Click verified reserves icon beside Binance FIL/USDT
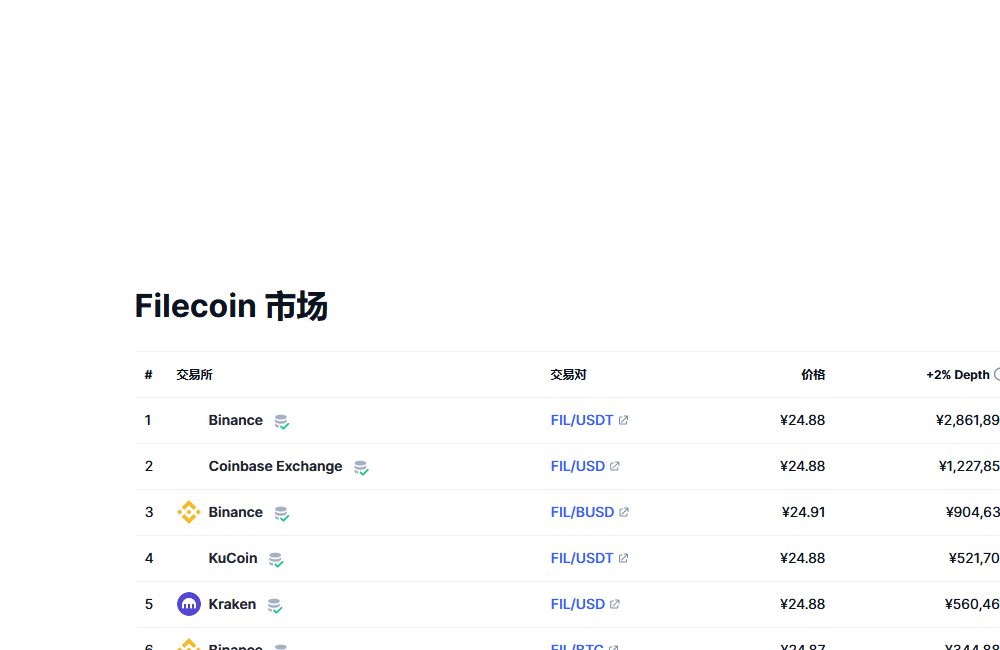Viewport: 1000px width, 650px height. tap(282, 422)
